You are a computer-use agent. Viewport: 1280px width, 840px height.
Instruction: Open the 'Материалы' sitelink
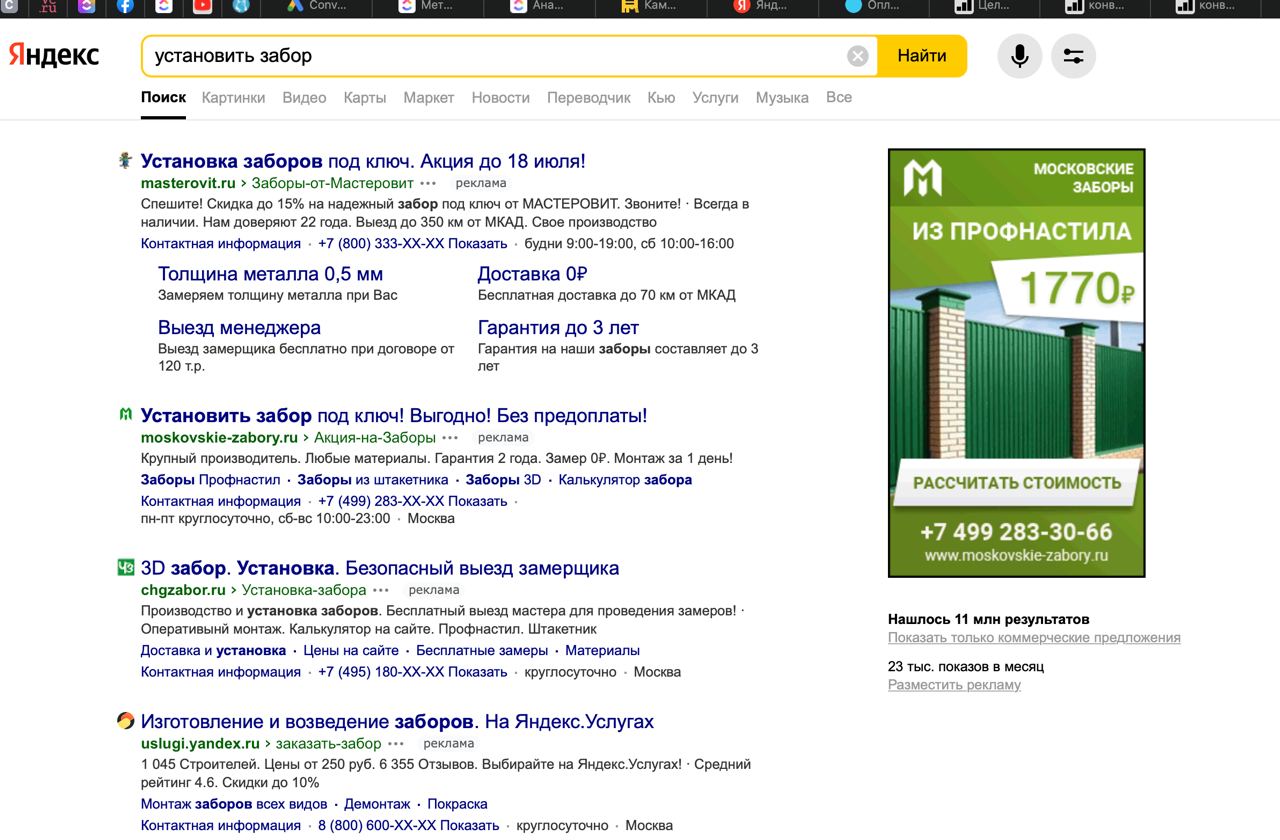pyautogui.click(x=602, y=650)
